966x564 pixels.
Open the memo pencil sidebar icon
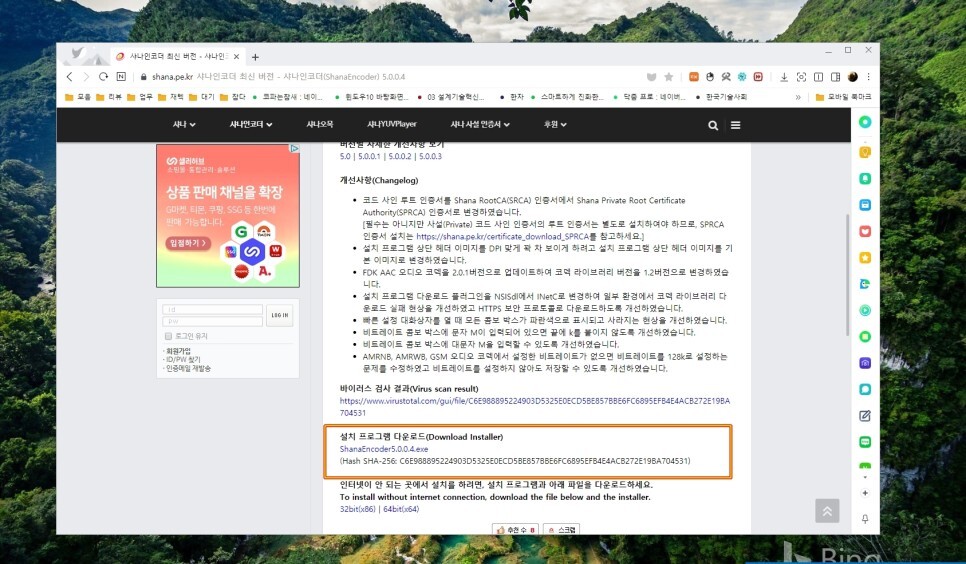pyautogui.click(x=865, y=415)
